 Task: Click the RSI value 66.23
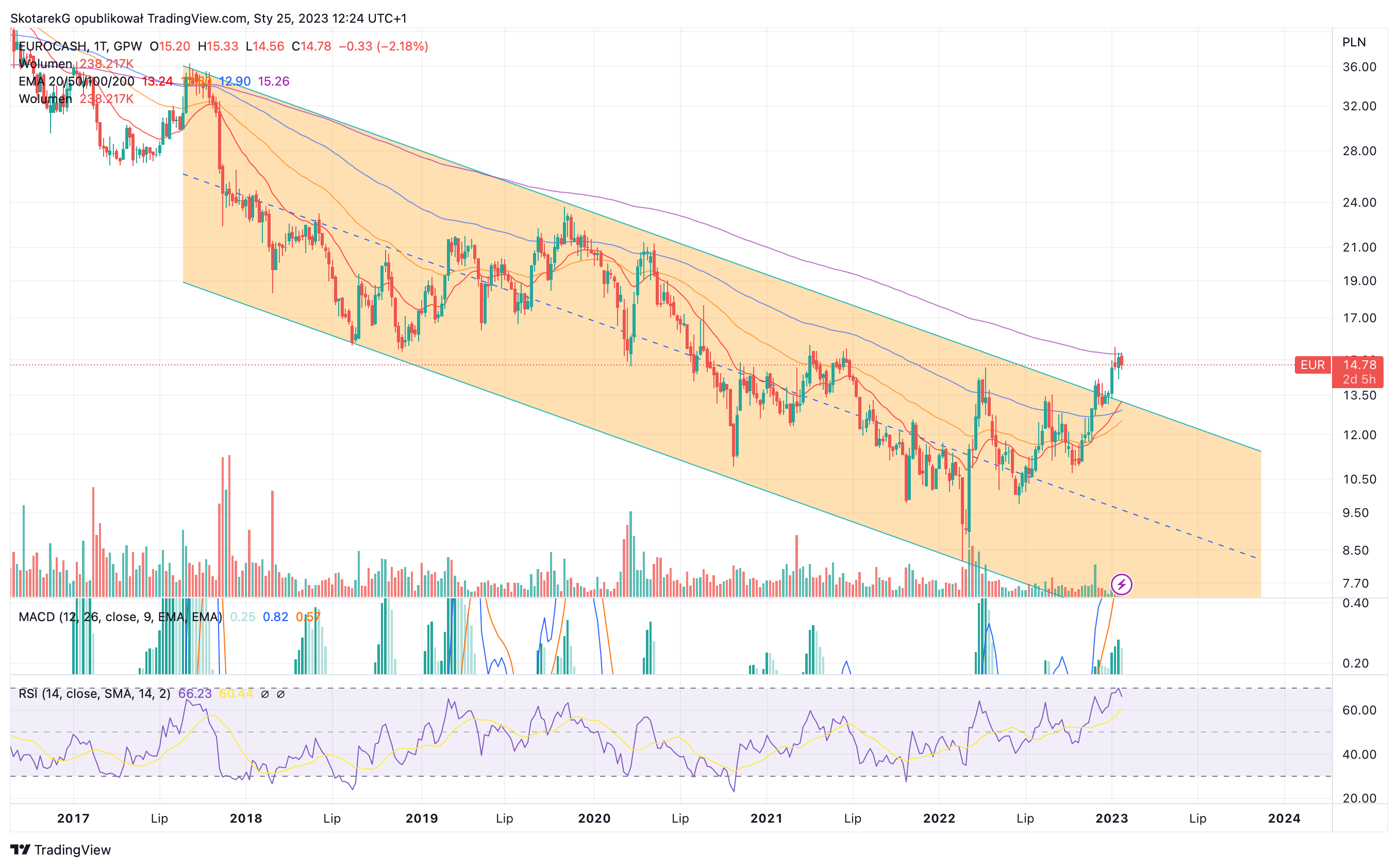coord(195,694)
